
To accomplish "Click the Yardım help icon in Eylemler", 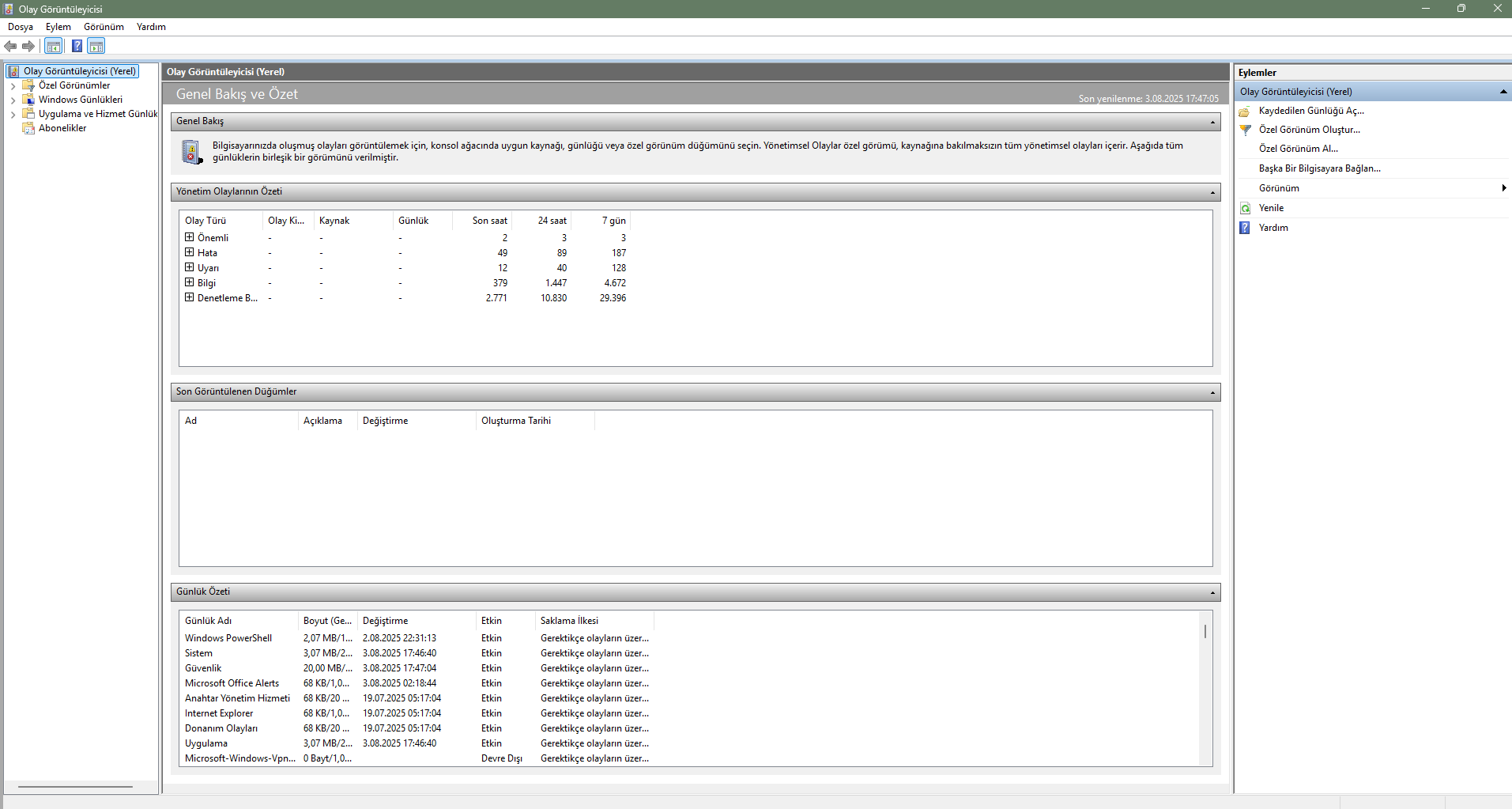I will click(x=1245, y=228).
